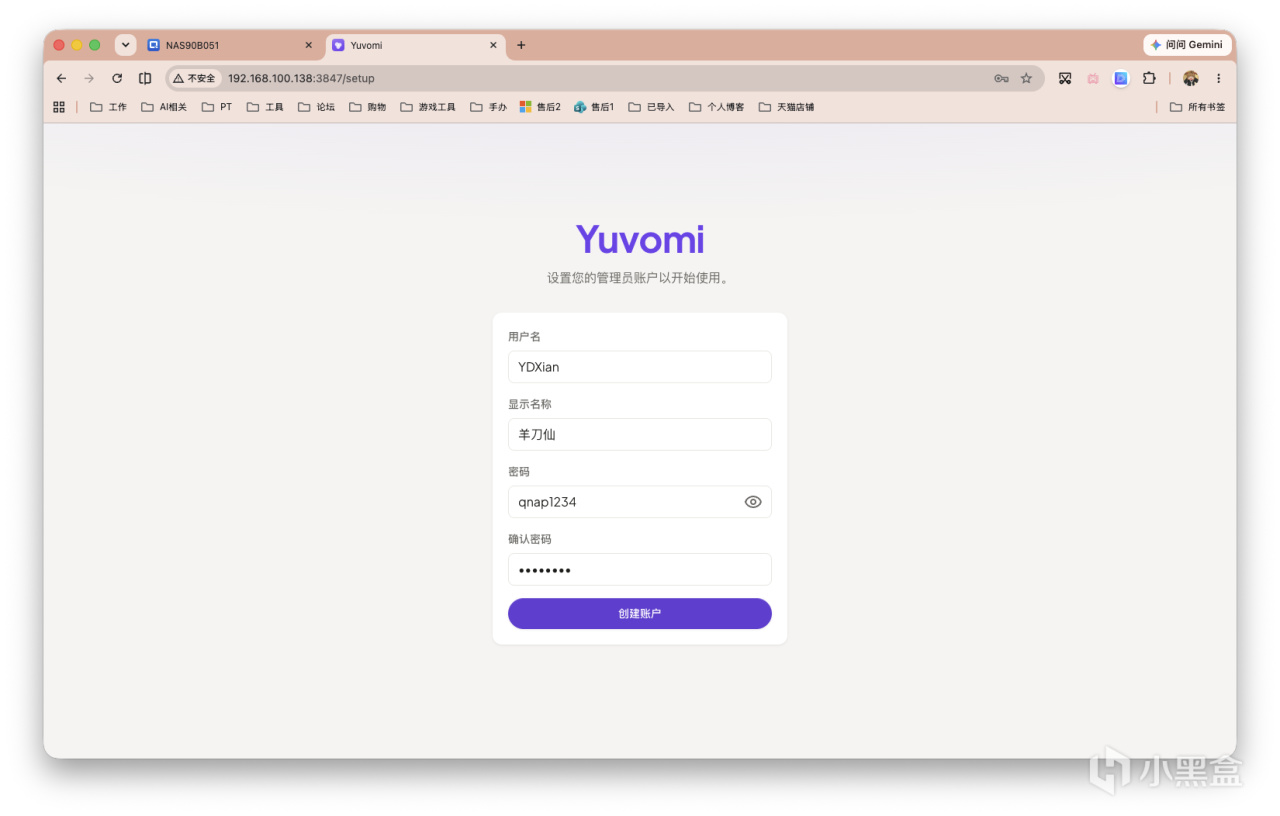Select the Yuvomi tab

coord(415,45)
